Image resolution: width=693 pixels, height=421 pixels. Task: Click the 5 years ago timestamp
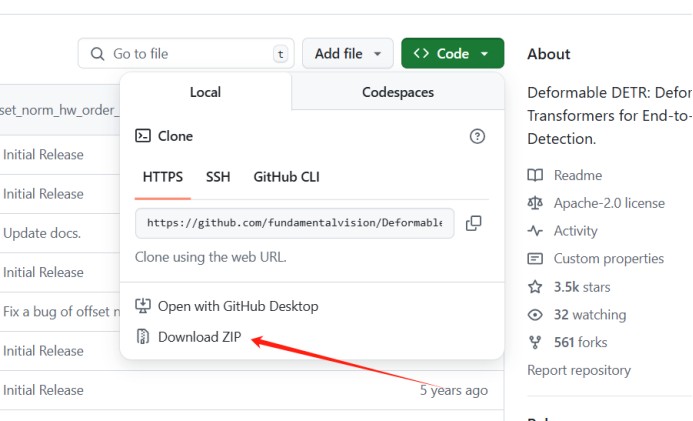click(x=454, y=391)
